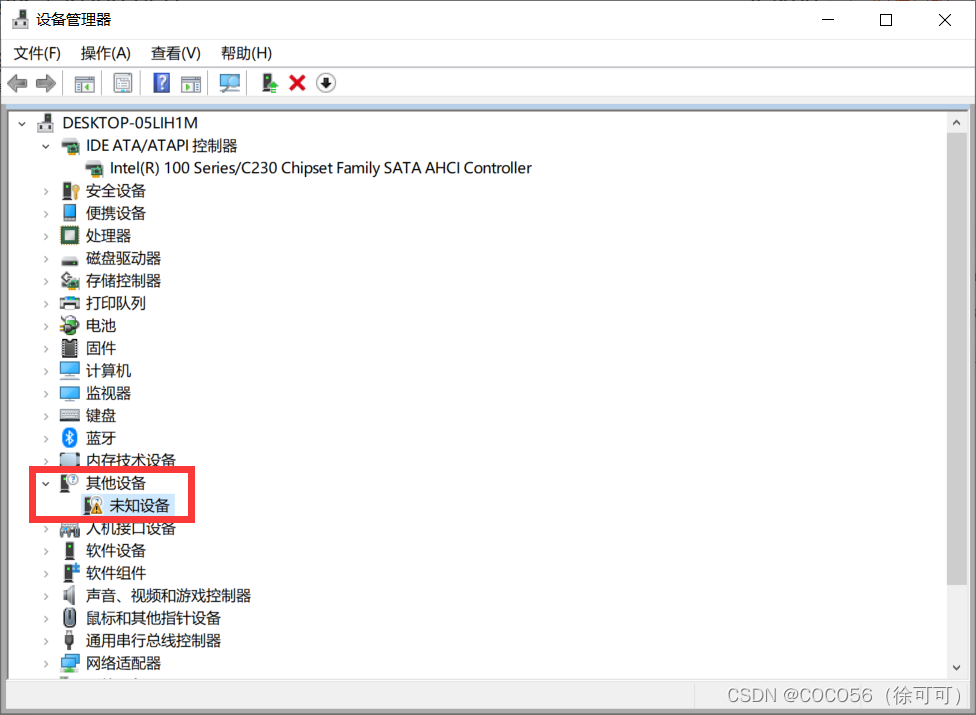Image resolution: width=976 pixels, height=715 pixels.
Task: Close the 设备管理器 window
Action: (x=944, y=20)
